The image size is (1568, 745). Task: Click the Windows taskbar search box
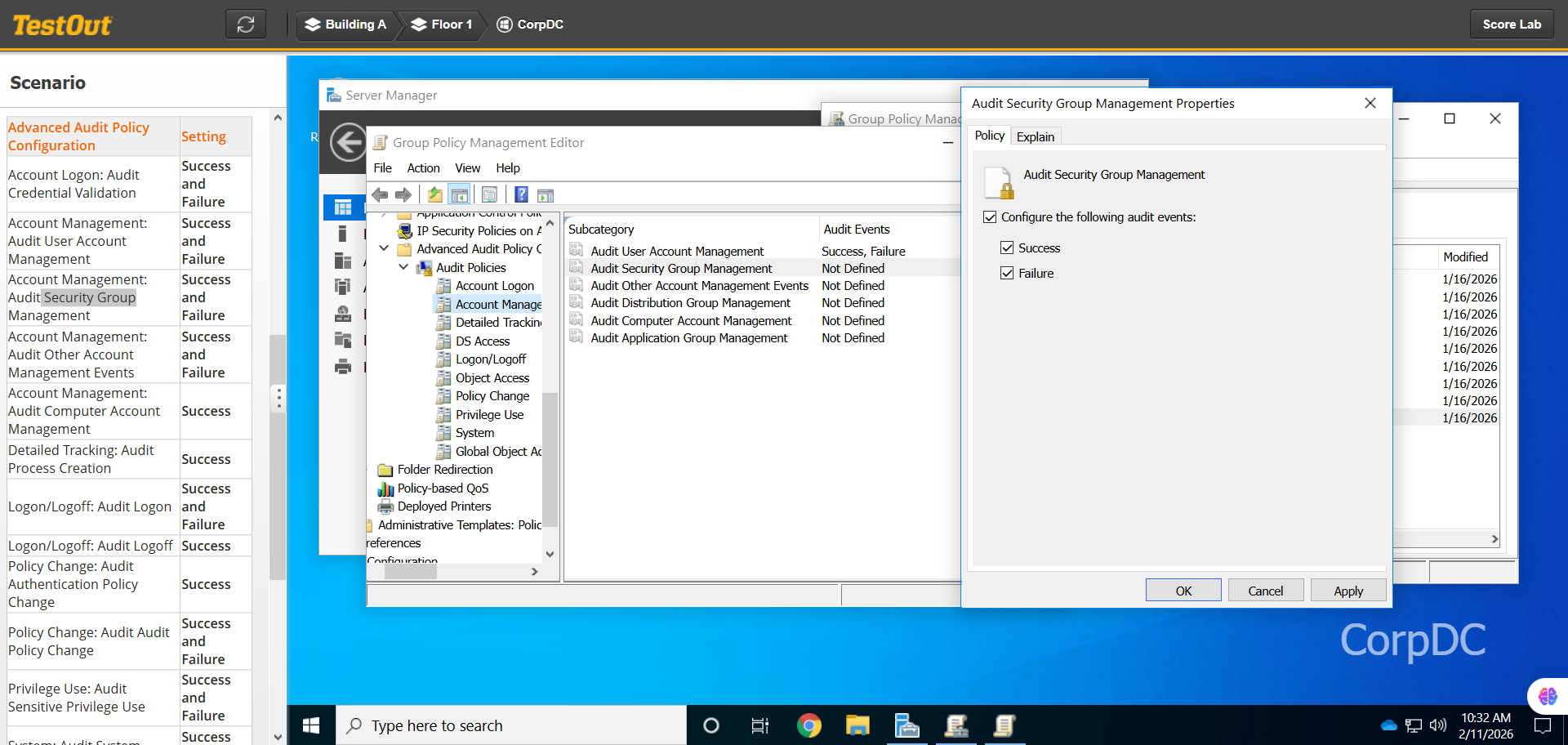click(x=511, y=725)
